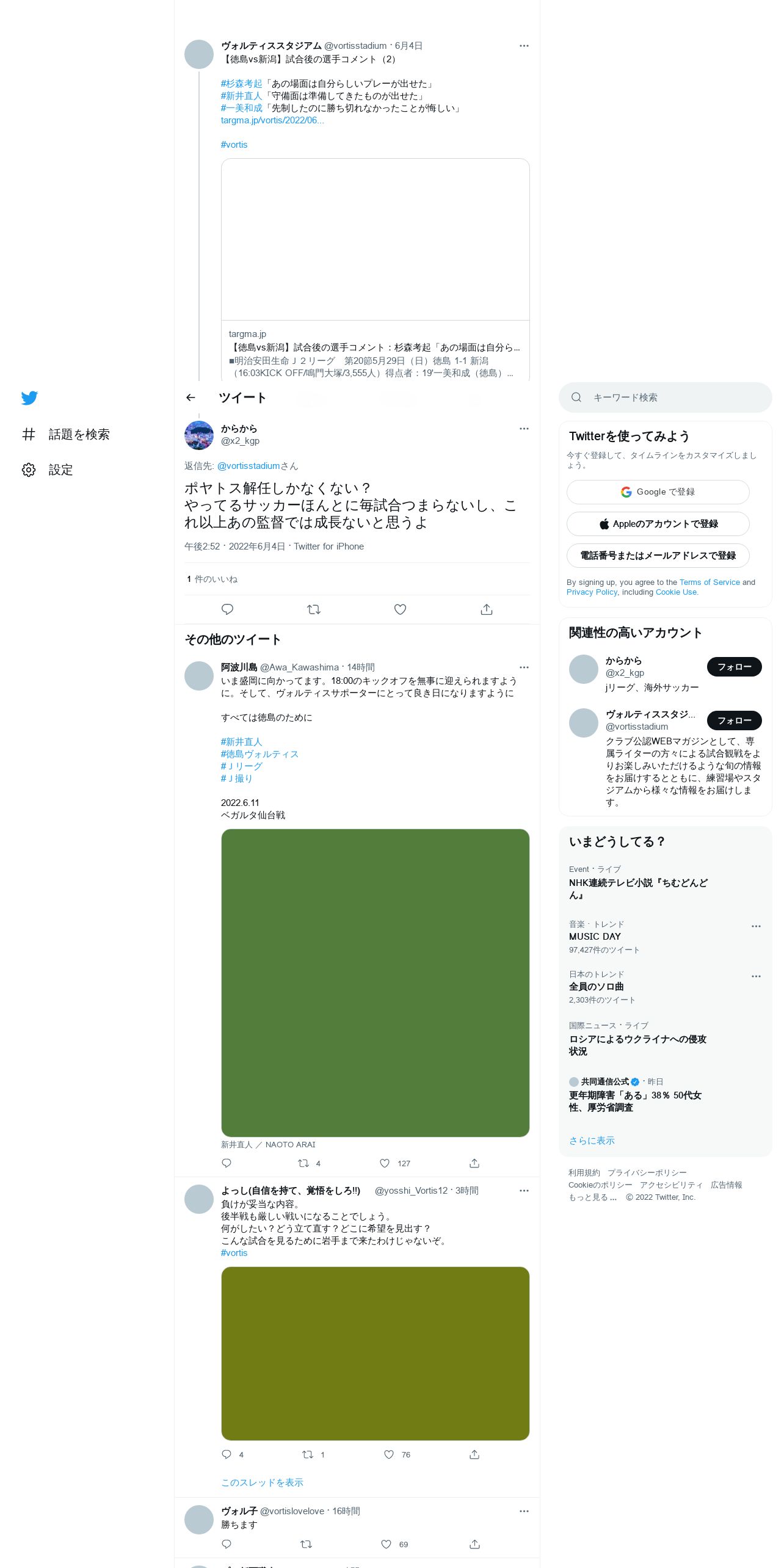Open more options for MUSIC DAY trend
Viewport: 784px width, 1568px height.
click(x=756, y=926)
